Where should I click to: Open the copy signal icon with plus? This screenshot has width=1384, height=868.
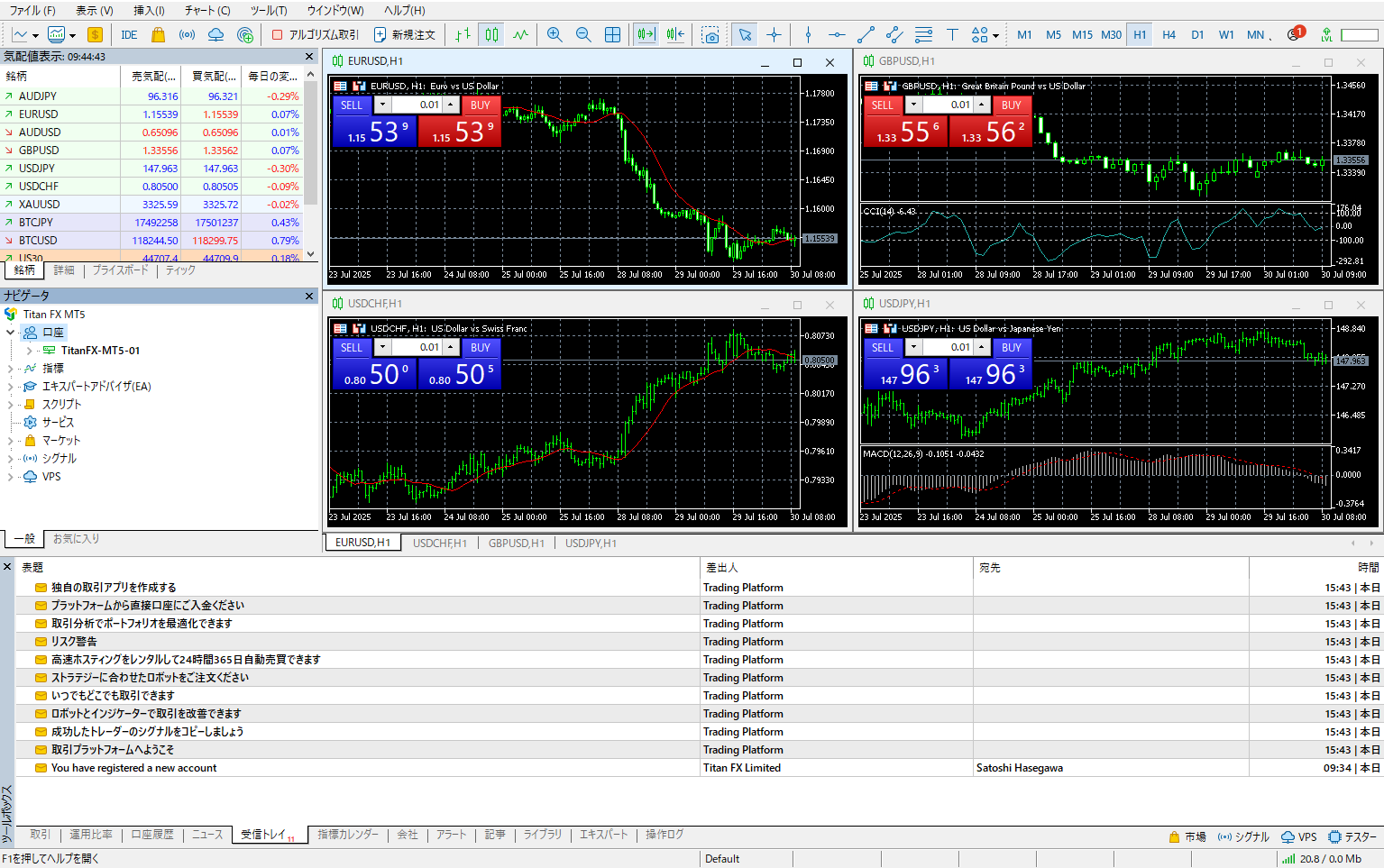click(244, 35)
